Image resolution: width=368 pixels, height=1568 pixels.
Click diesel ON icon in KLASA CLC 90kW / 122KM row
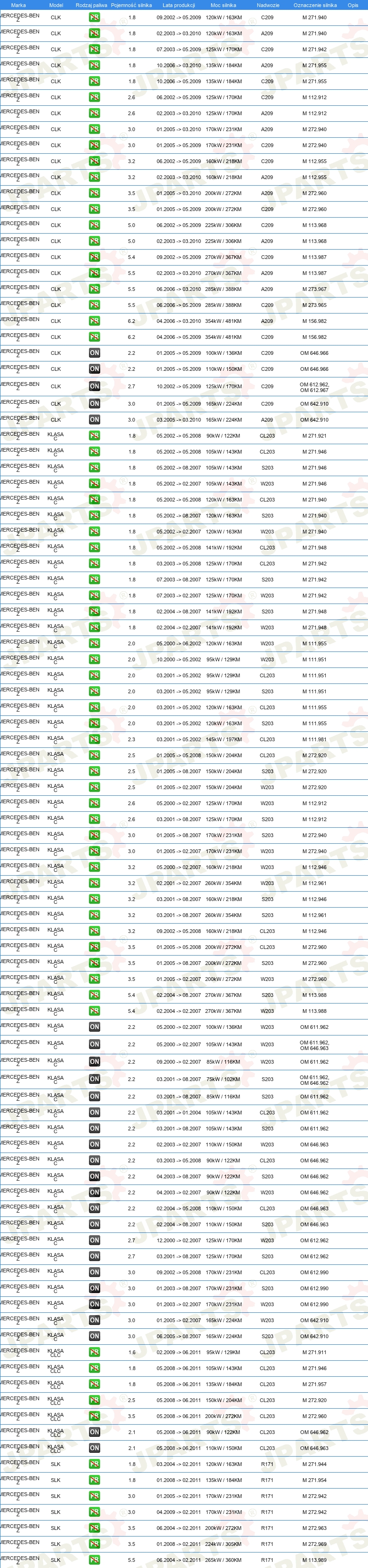click(x=95, y=1432)
